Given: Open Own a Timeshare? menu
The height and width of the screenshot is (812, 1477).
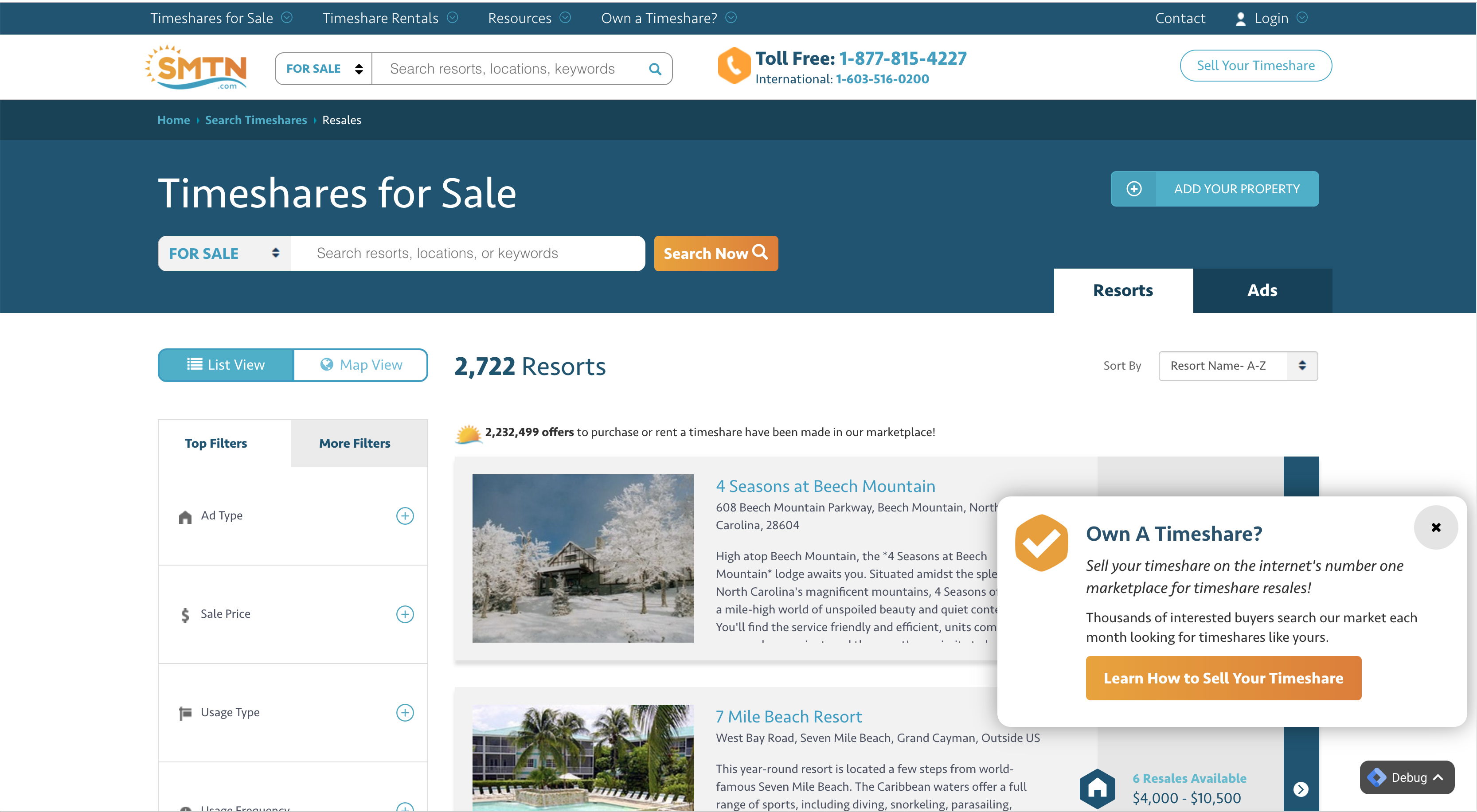Looking at the screenshot, I should tap(668, 18).
